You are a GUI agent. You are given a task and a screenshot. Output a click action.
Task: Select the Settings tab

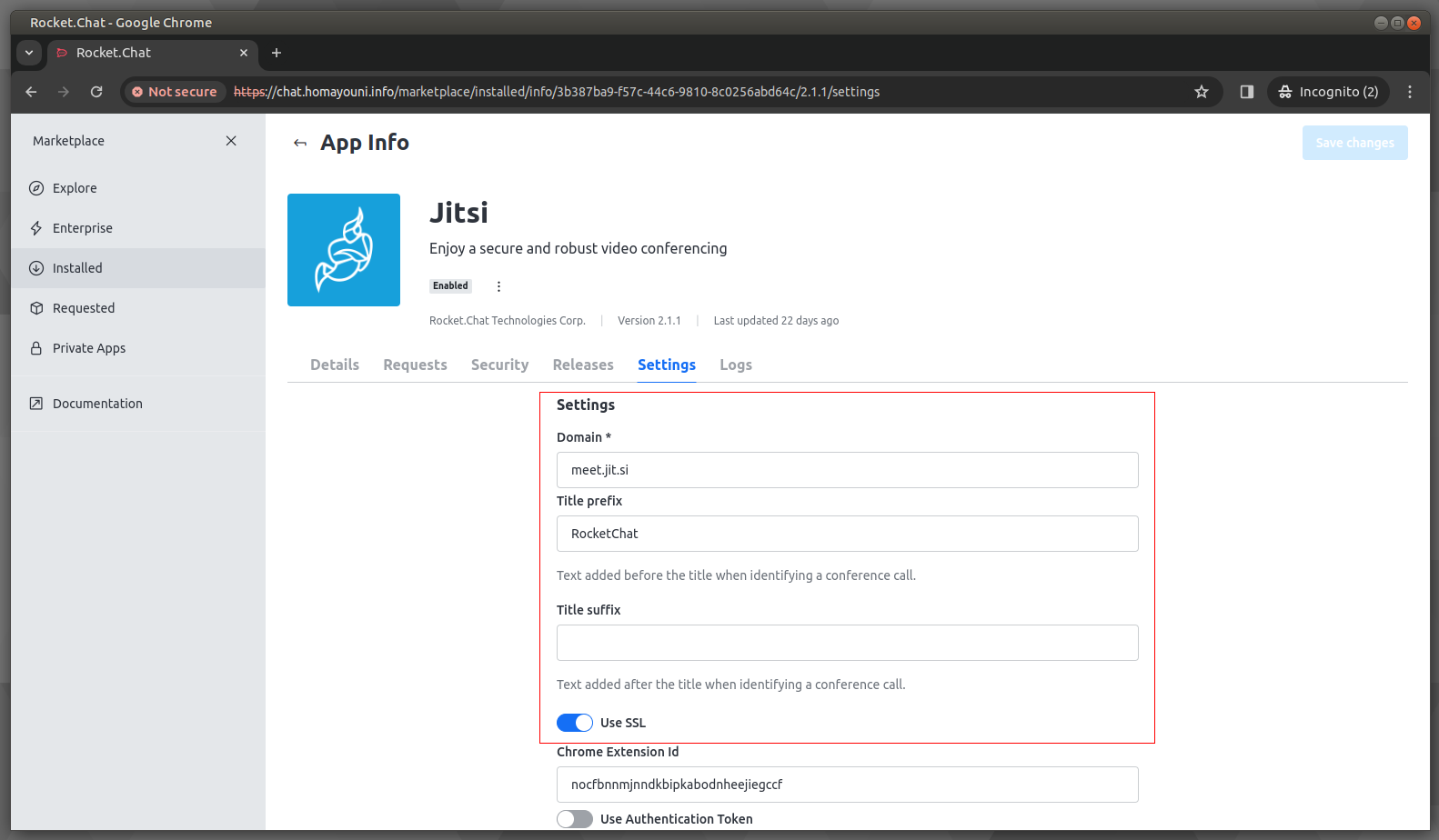tap(667, 365)
